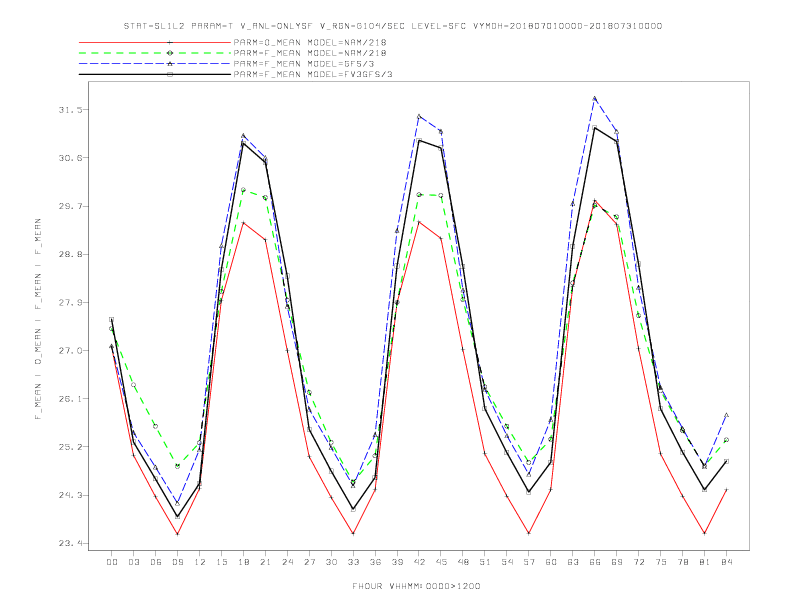Click x-axis forecast hour label 24
The height and width of the screenshot is (612, 792).
point(287,562)
